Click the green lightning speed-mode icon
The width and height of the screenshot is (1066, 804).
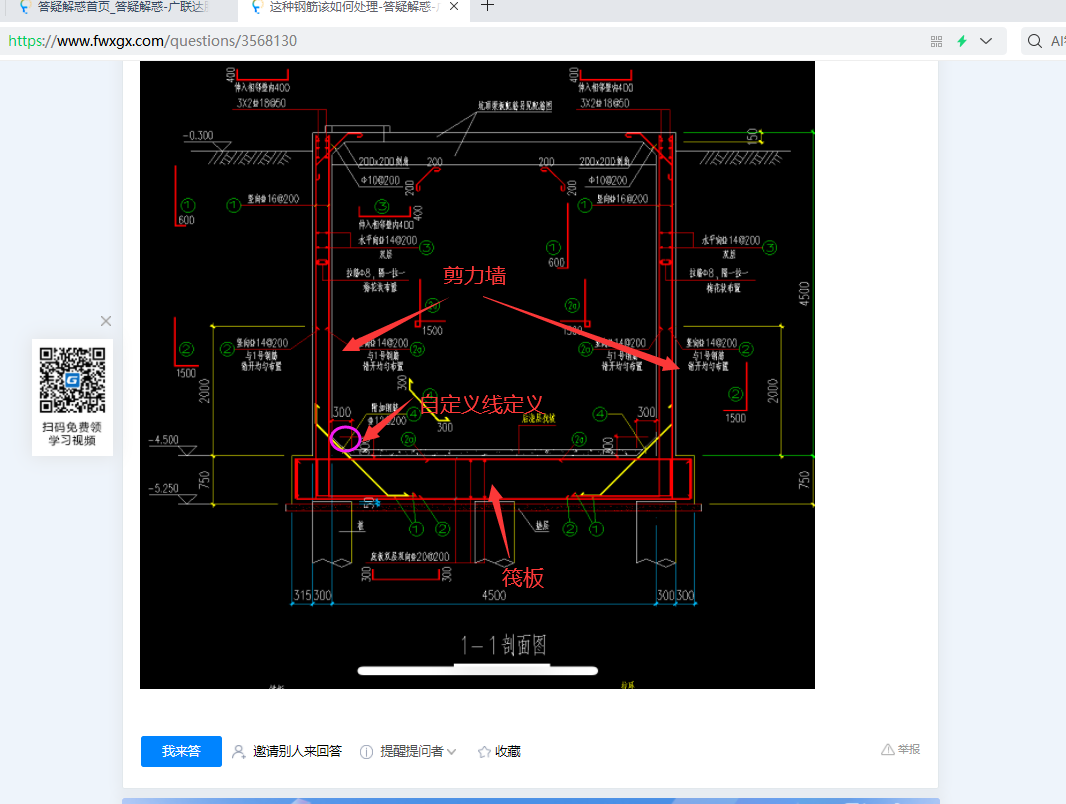point(962,41)
